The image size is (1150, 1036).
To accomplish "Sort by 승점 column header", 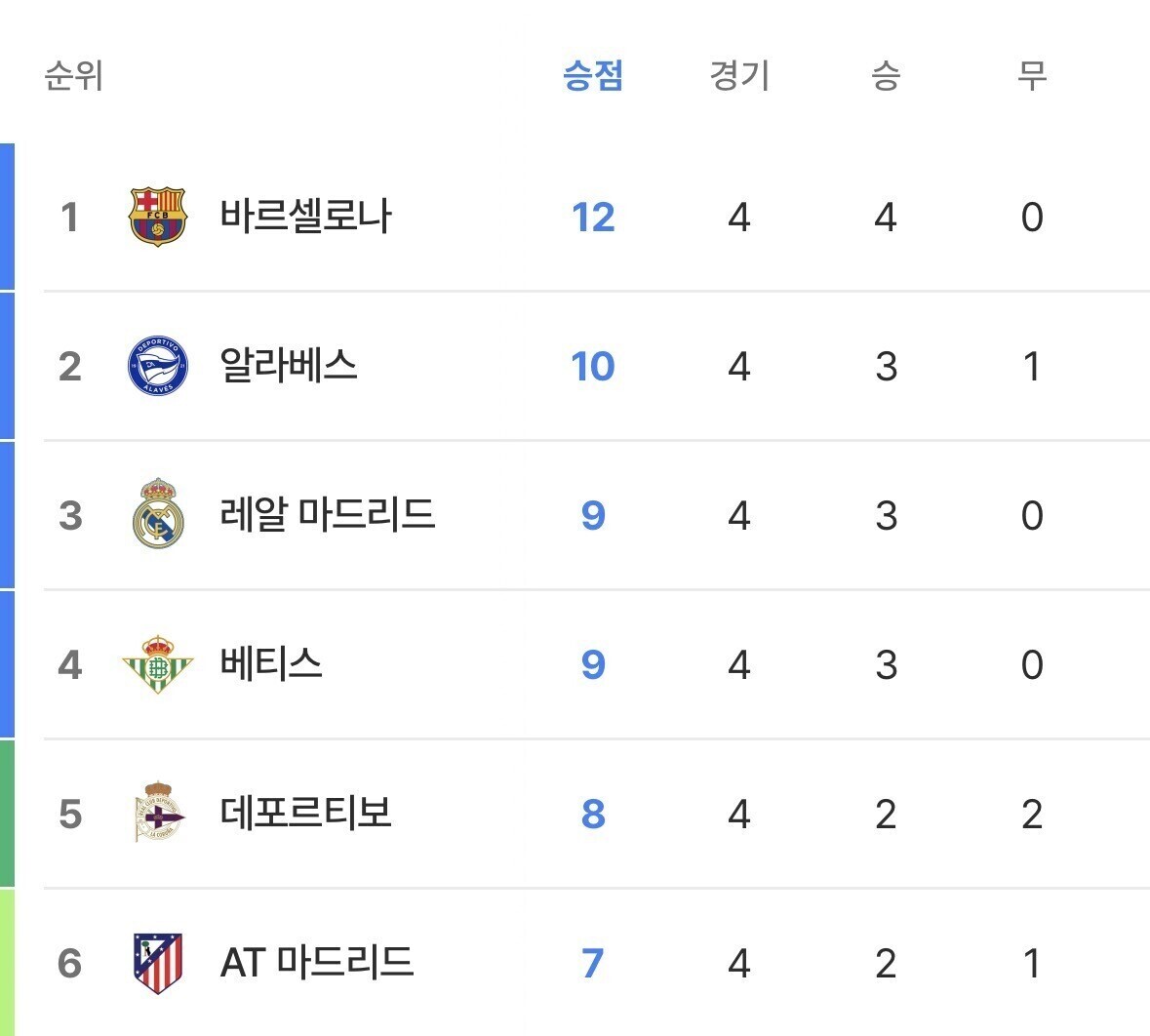I will [593, 75].
